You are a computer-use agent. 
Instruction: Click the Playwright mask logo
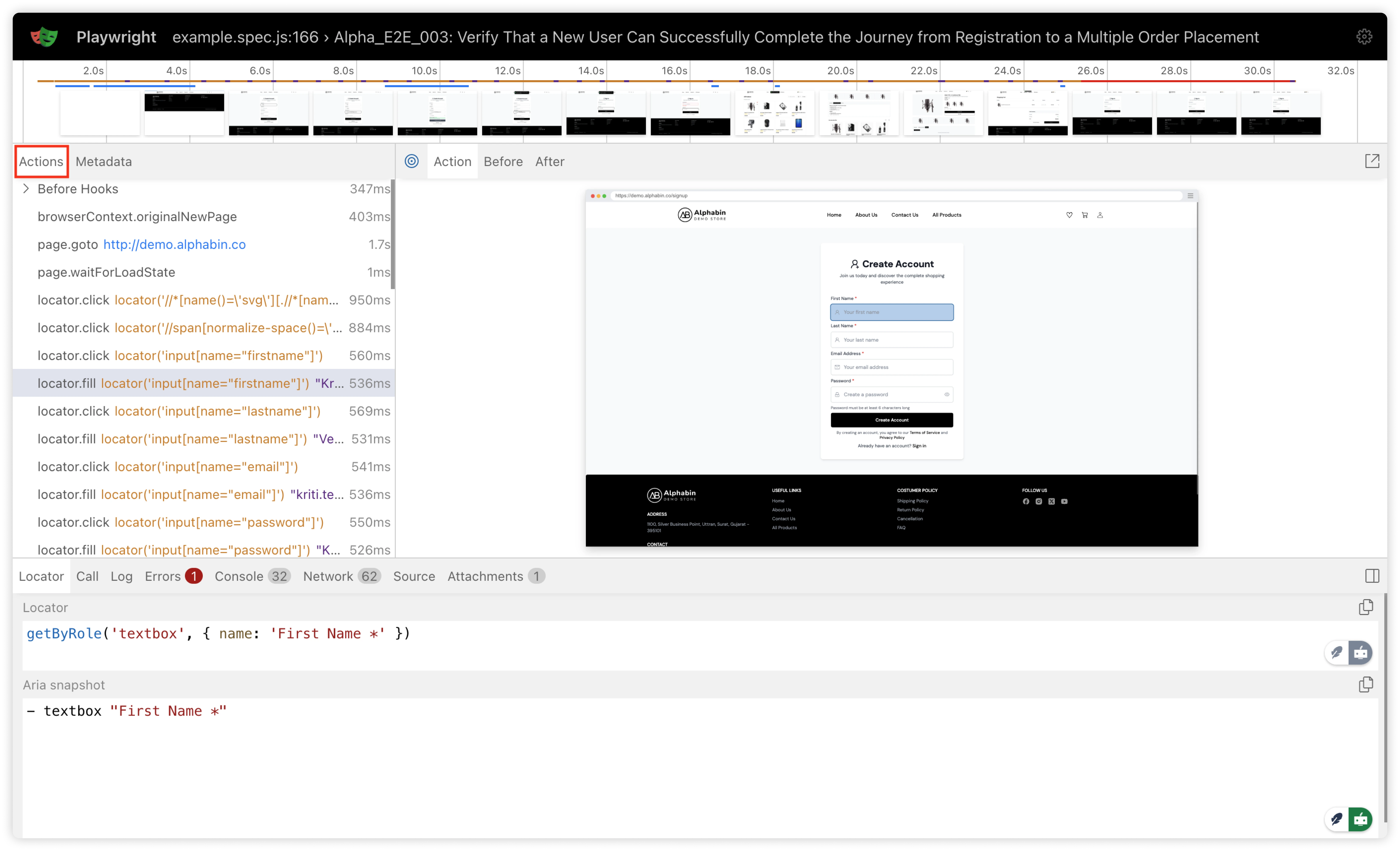[x=44, y=37]
